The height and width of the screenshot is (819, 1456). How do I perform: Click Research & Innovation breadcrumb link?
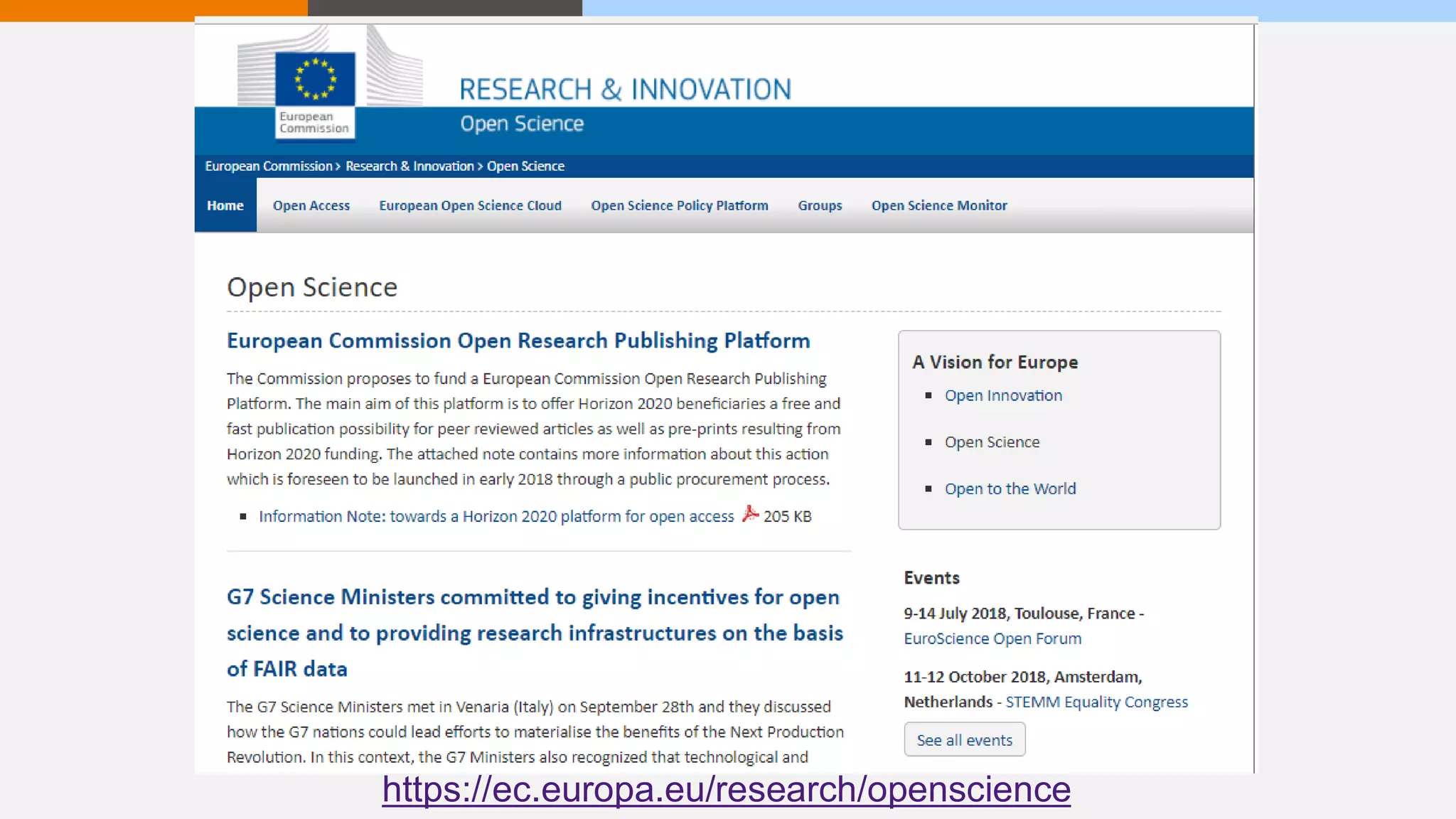point(409,166)
